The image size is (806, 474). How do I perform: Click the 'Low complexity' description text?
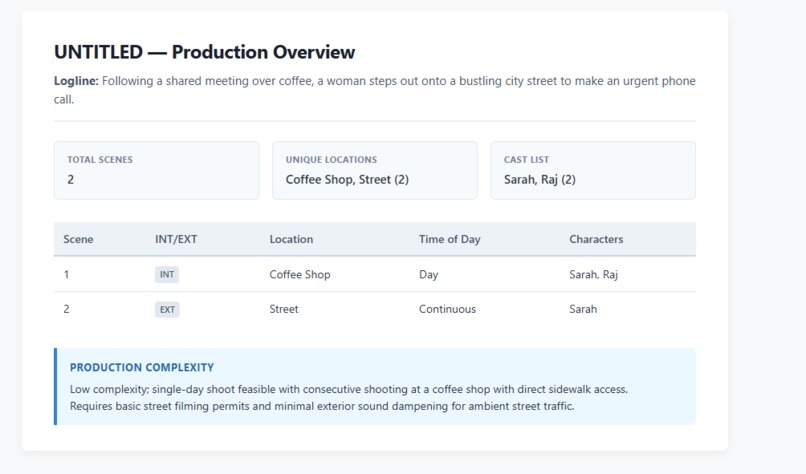coord(349,397)
